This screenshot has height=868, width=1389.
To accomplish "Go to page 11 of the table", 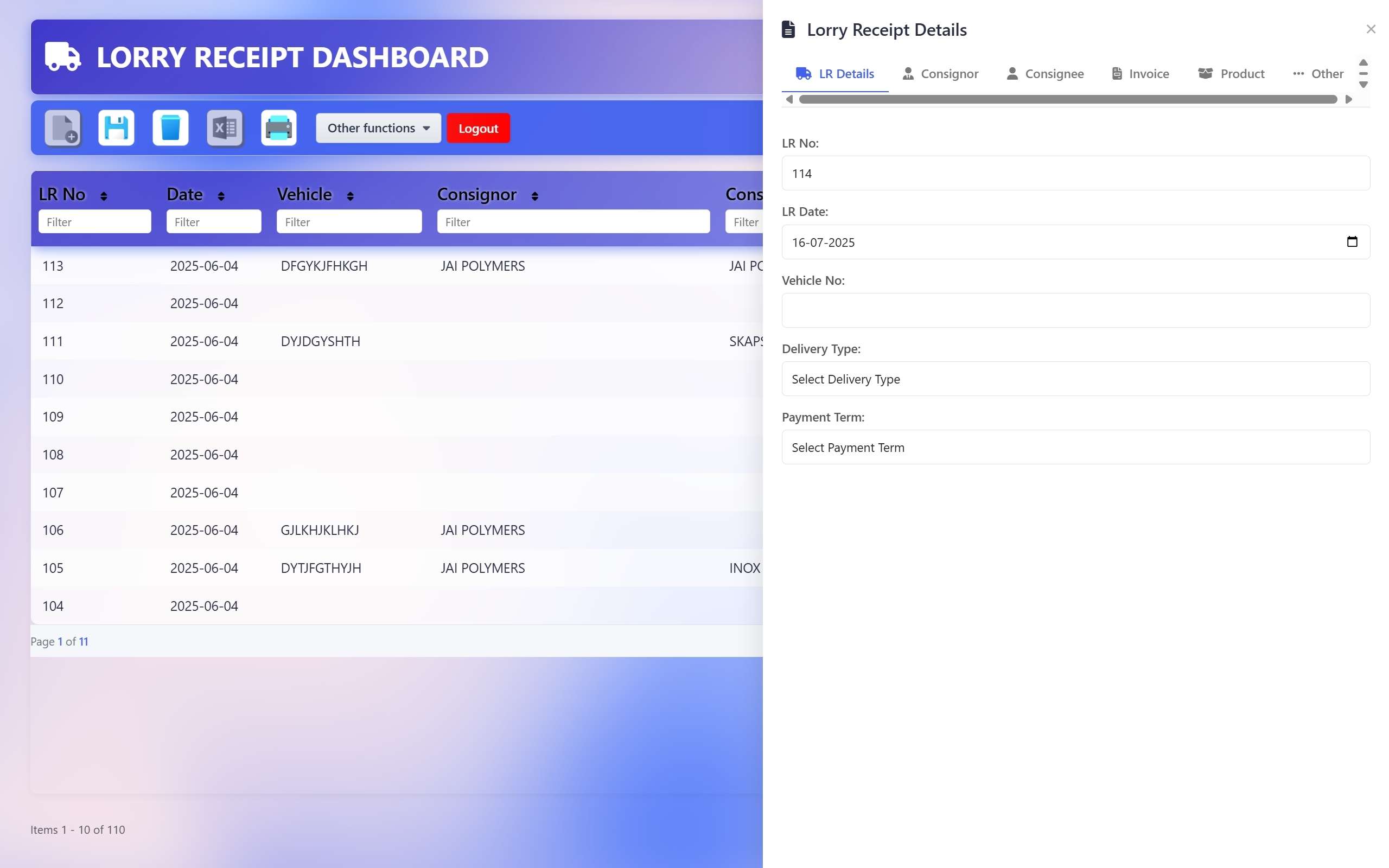I will (84, 641).
